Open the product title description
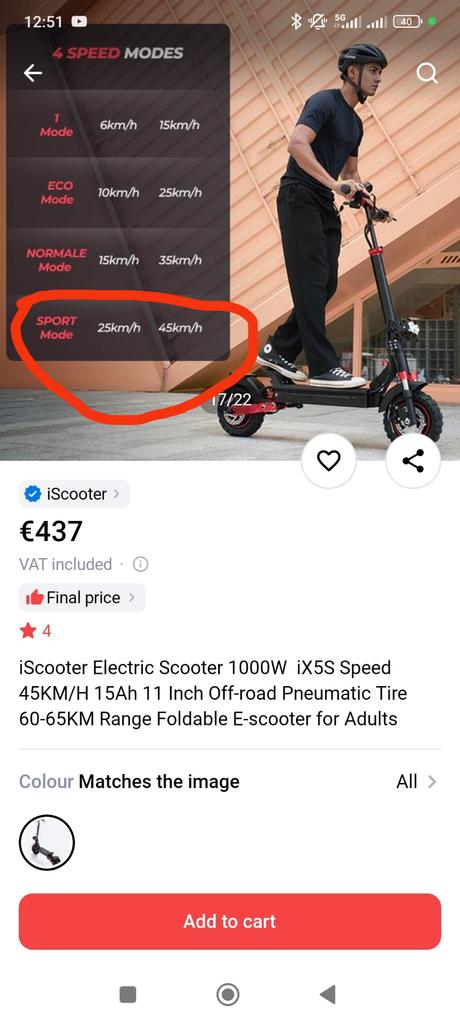This screenshot has height=1024, width=460. [213, 694]
